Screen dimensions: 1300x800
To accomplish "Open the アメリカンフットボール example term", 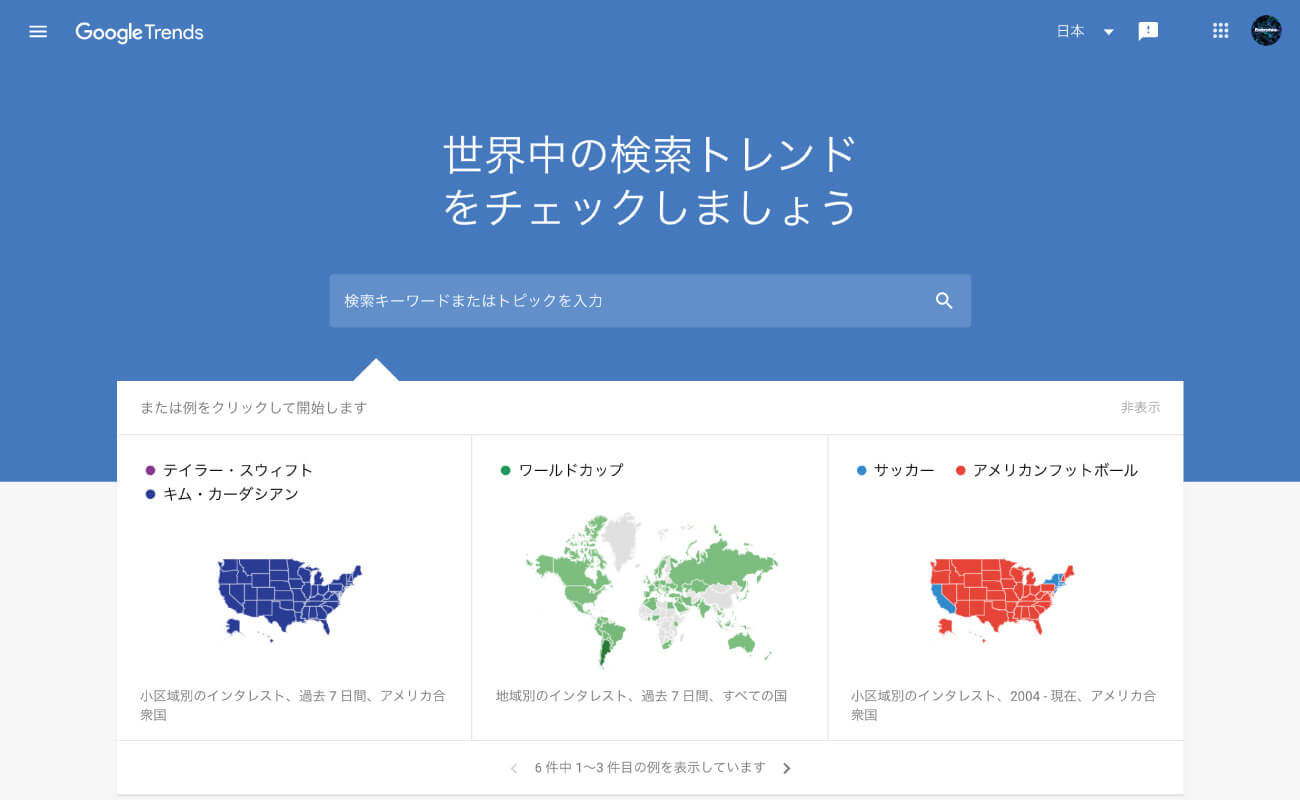I will (x=1055, y=470).
